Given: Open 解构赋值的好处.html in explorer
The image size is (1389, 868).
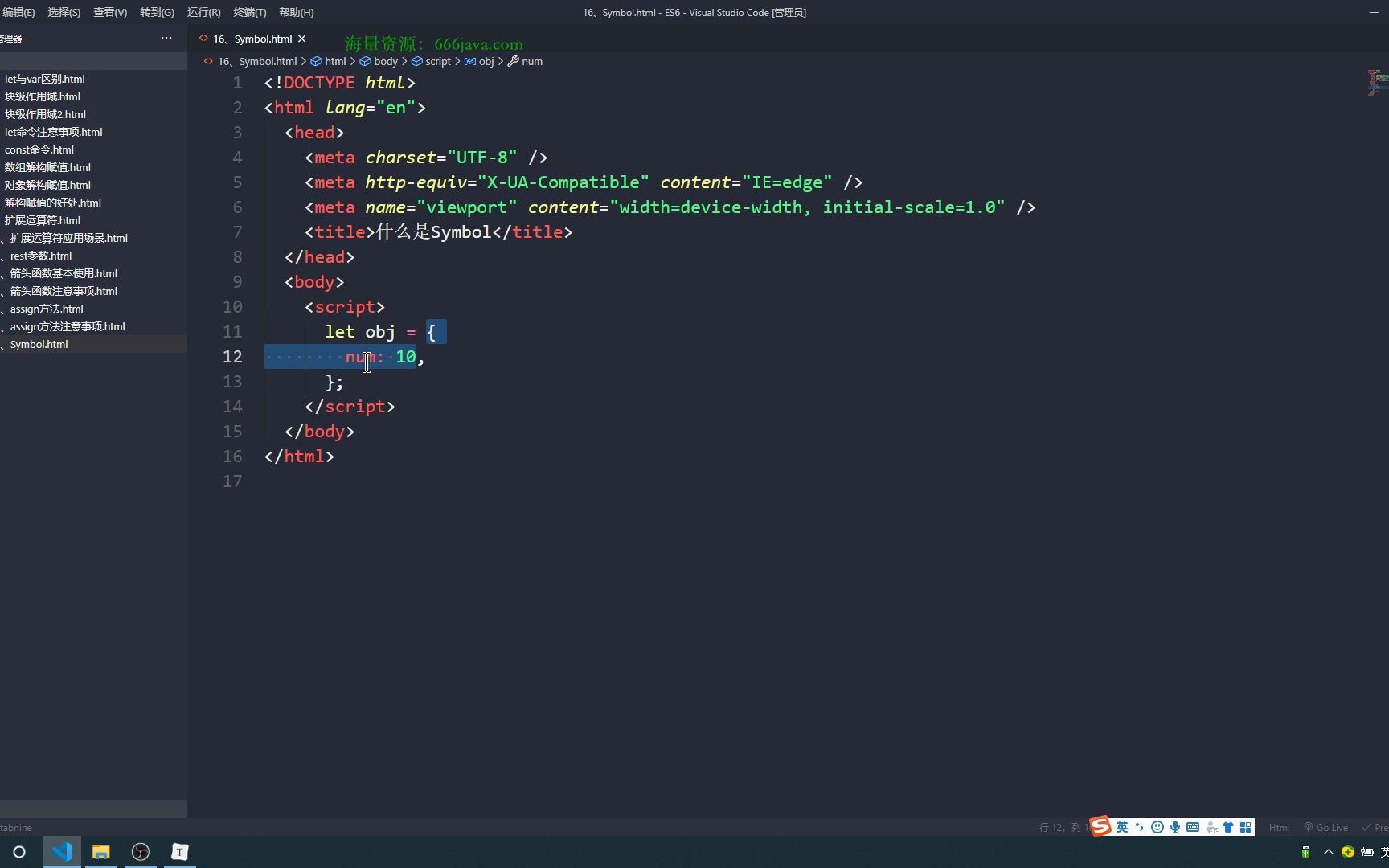Looking at the screenshot, I should coord(93,203).
